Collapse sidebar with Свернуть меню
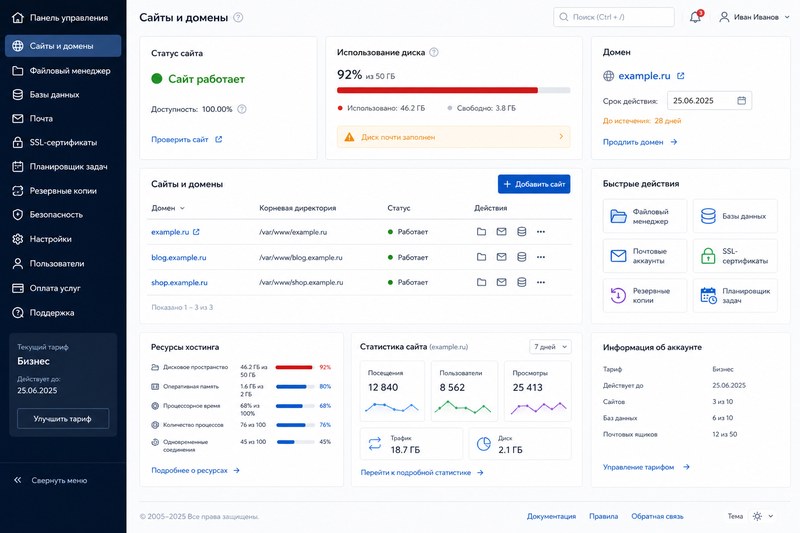This screenshot has width=800, height=533. coord(51,480)
